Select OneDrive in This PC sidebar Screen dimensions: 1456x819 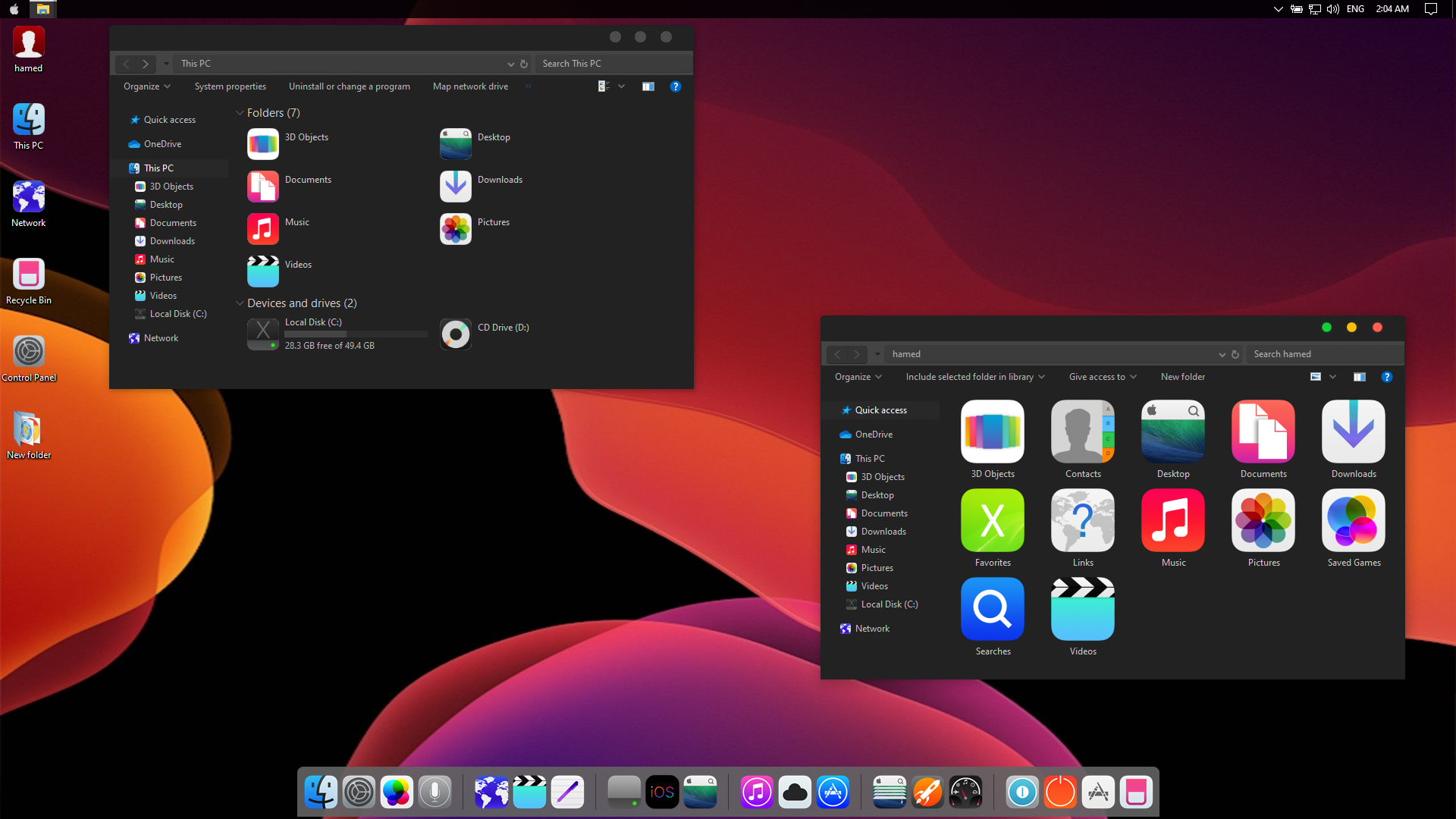[x=162, y=144]
